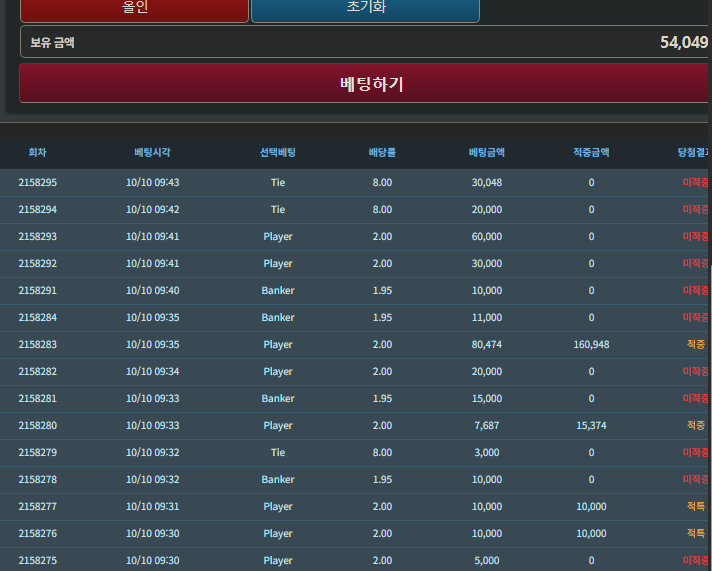Click Tie in round 2158295 row
The height and width of the screenshot is (571, 712).
point(278,183)
